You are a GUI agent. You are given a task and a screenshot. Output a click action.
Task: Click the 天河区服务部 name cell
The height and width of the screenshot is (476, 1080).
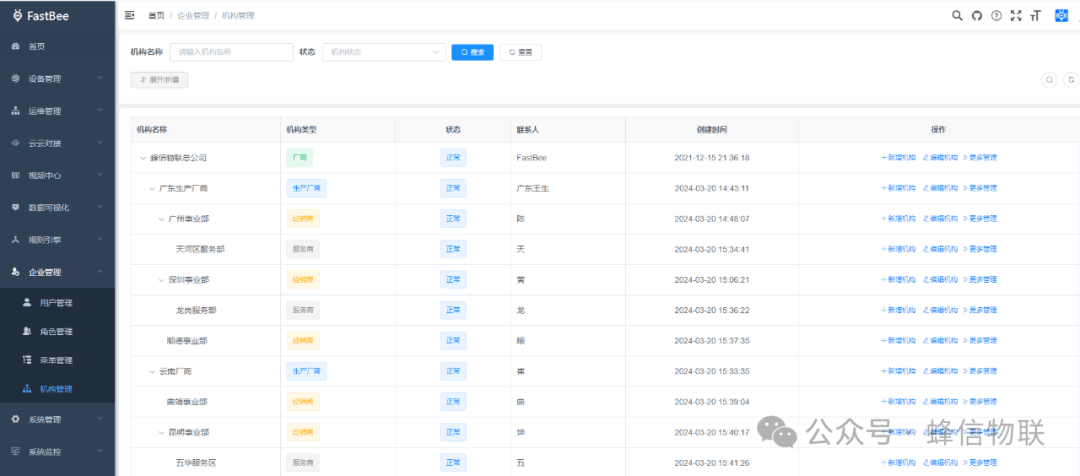pos(200,249)
